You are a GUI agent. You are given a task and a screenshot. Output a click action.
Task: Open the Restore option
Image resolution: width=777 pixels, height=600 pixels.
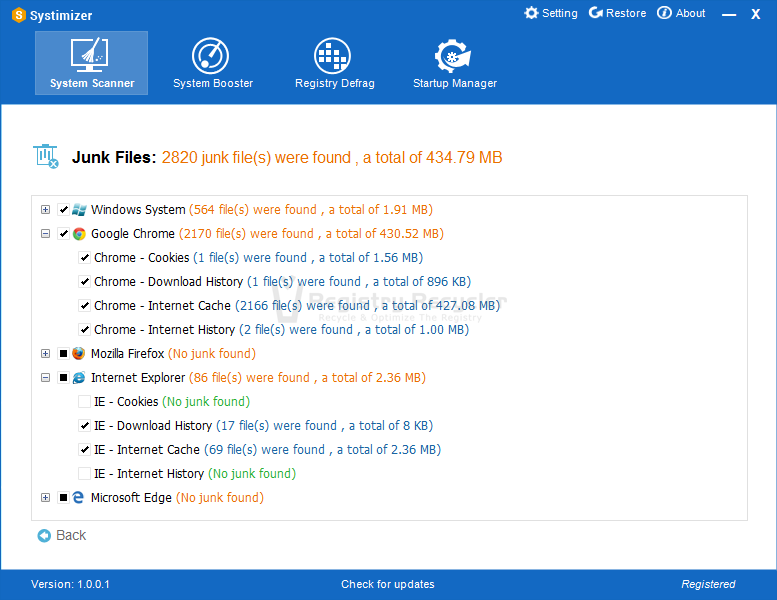[617, 13]
